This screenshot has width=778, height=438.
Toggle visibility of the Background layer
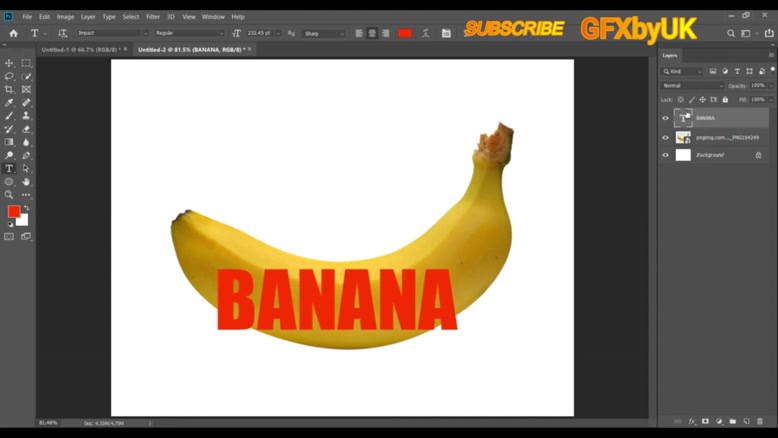(x=665, y=155)
